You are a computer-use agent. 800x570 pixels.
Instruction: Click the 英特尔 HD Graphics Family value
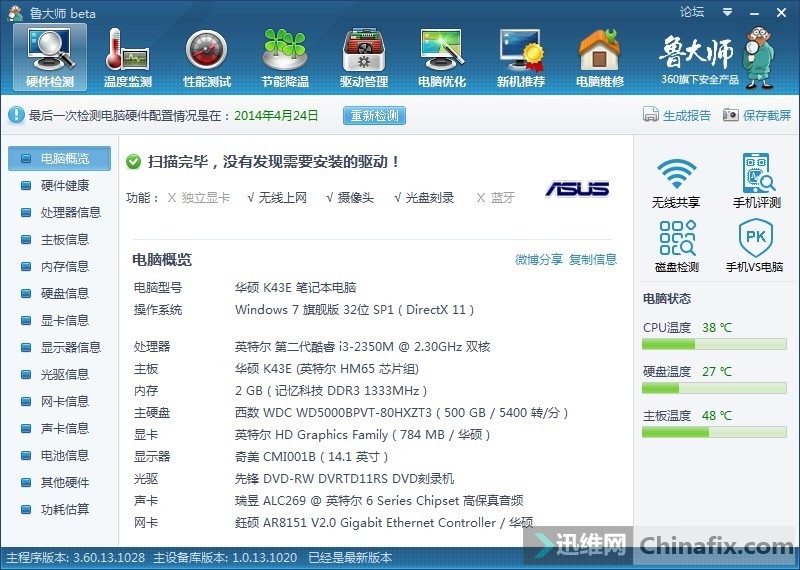click(363, 434)
